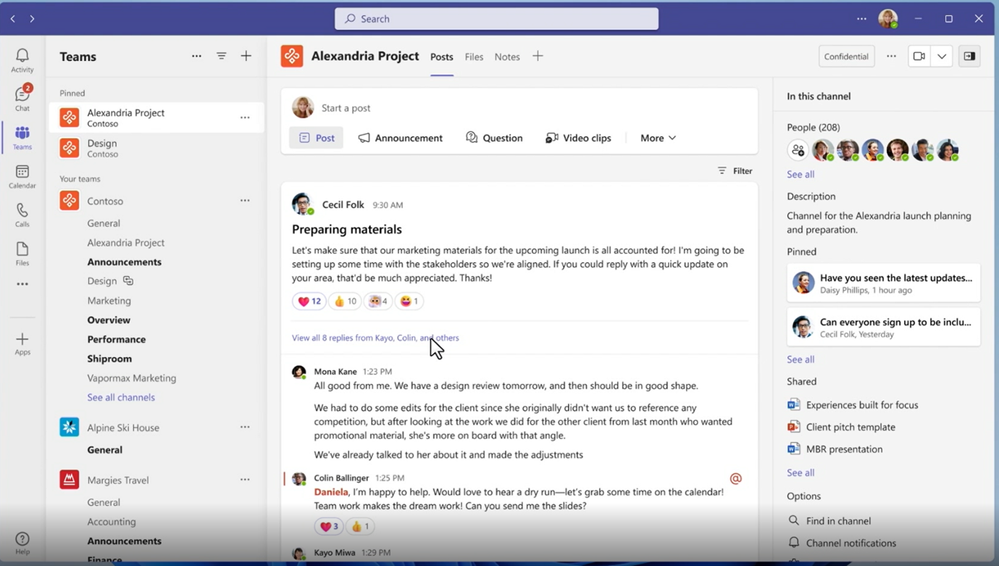Click Find in channel option
The image size is (999, 566).
(x=830, y=521)
